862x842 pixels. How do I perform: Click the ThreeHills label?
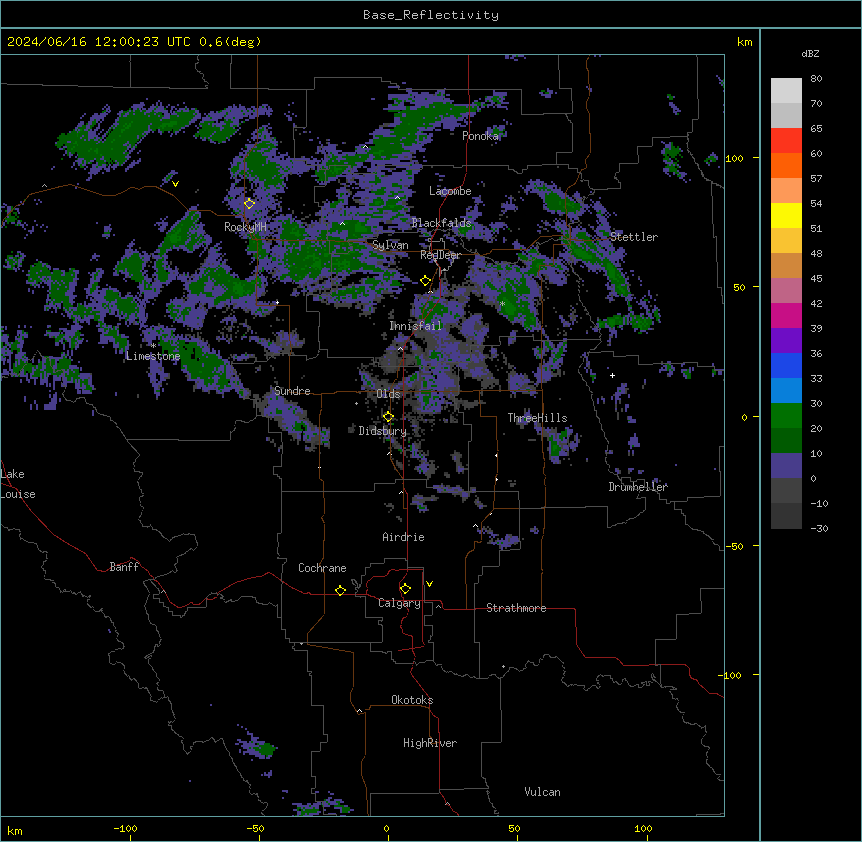(537, 418)
